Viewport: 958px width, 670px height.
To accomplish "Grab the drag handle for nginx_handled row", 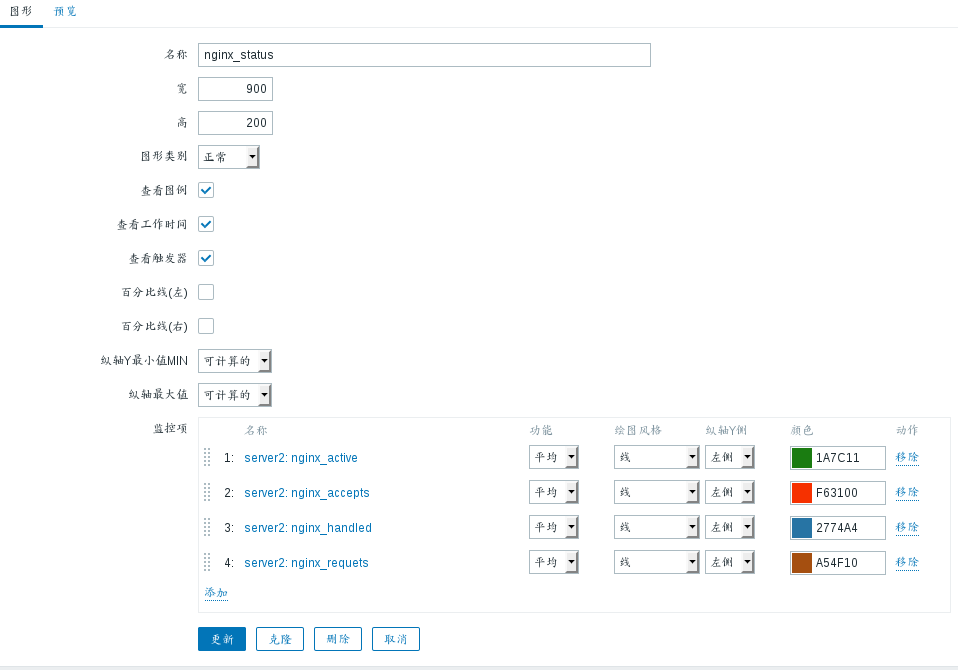I will click(x=207, y=527).
